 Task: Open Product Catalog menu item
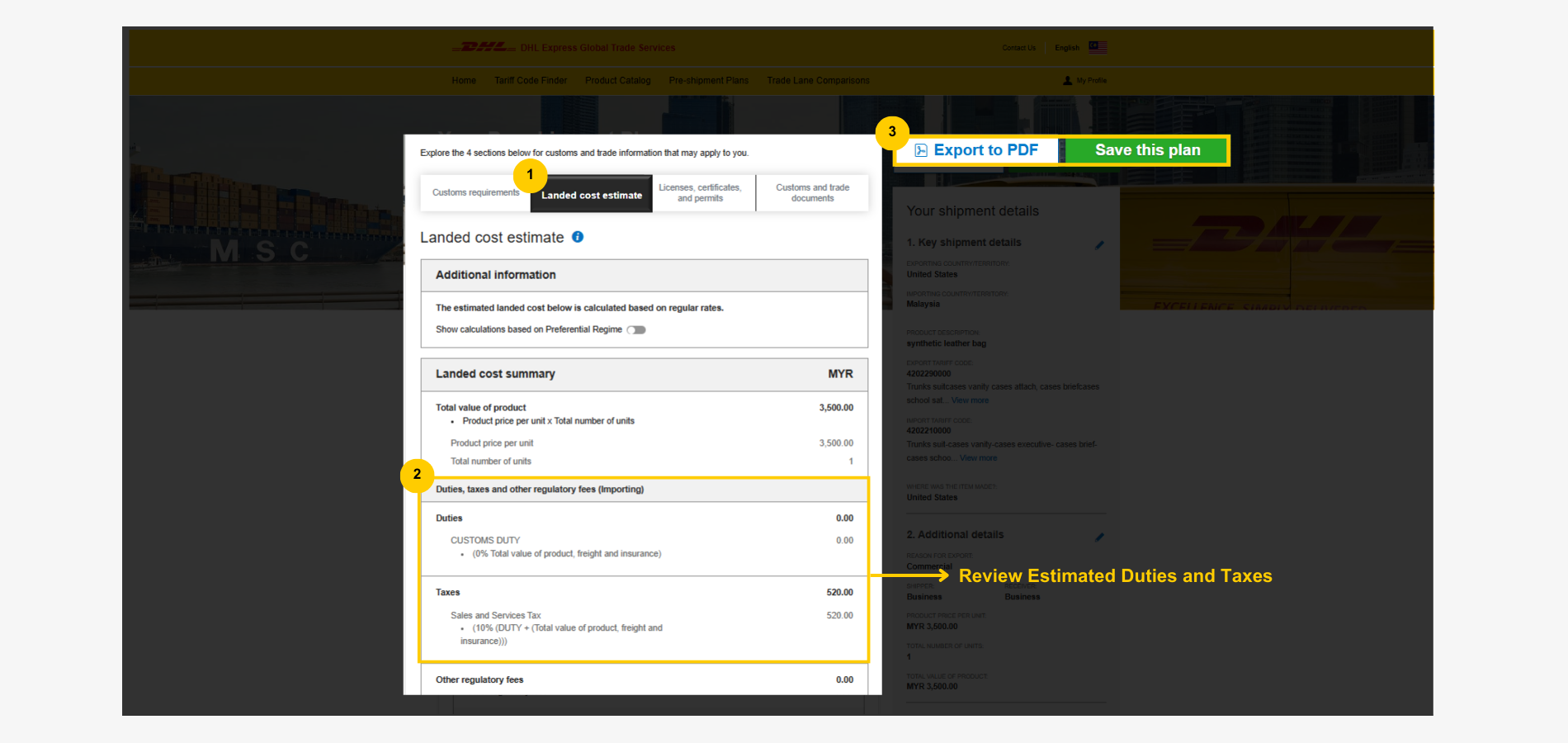pyautogui.click(x=618, y=81)
